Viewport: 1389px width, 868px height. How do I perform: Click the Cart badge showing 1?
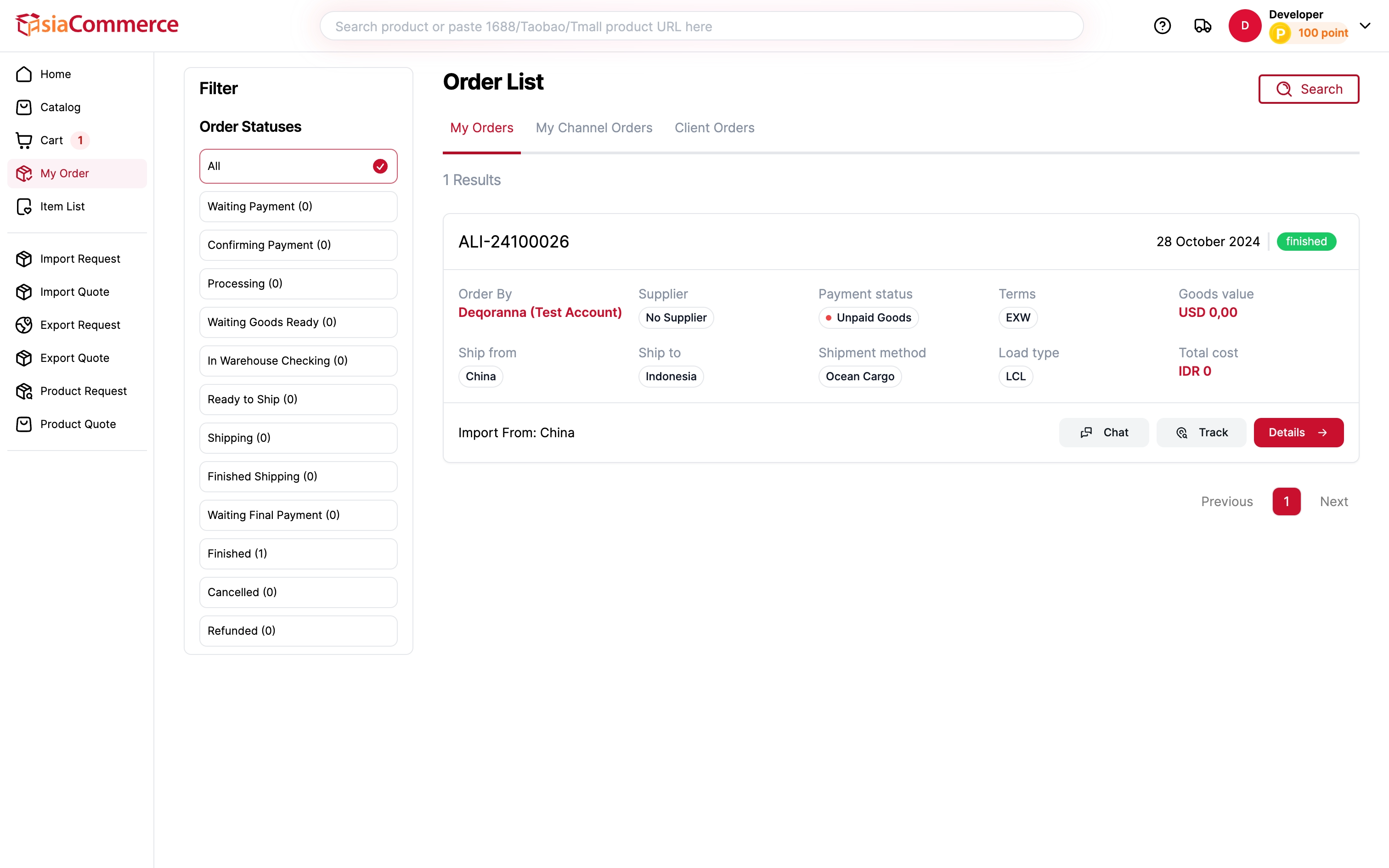click(x=80, y=140)
